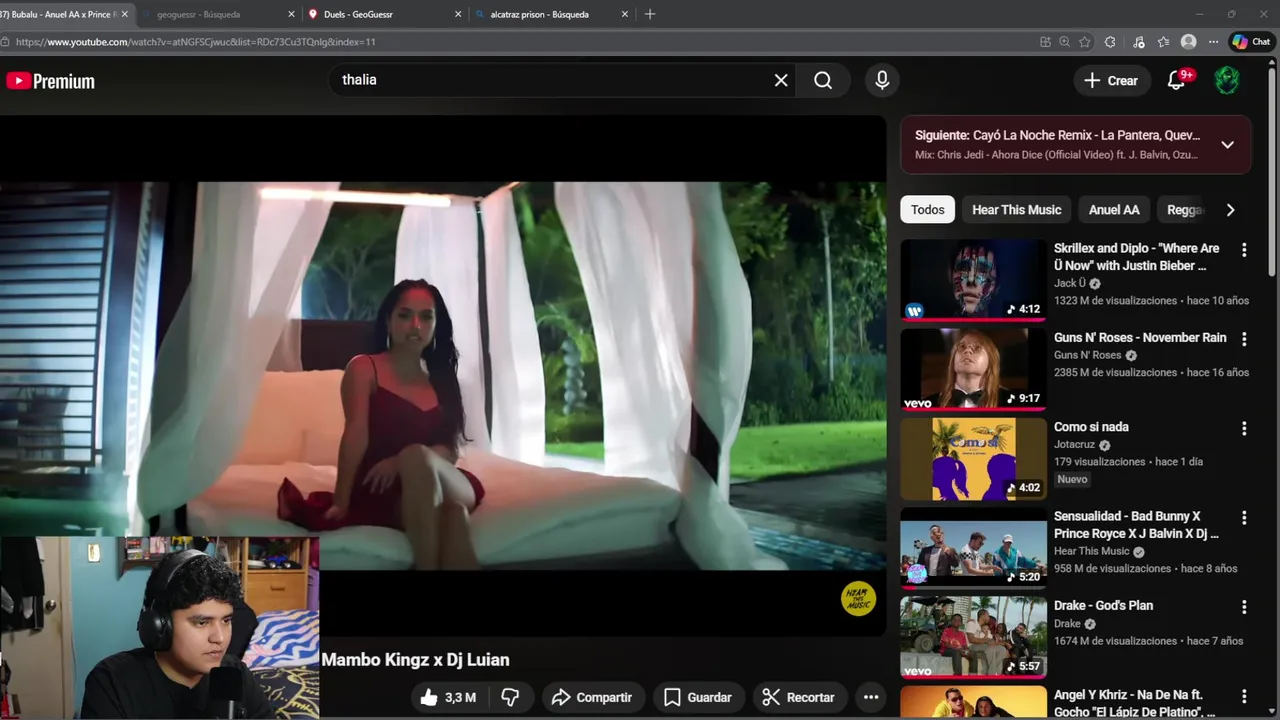
Task: Open YouTube notifications bell
Action: (1177, 81)
